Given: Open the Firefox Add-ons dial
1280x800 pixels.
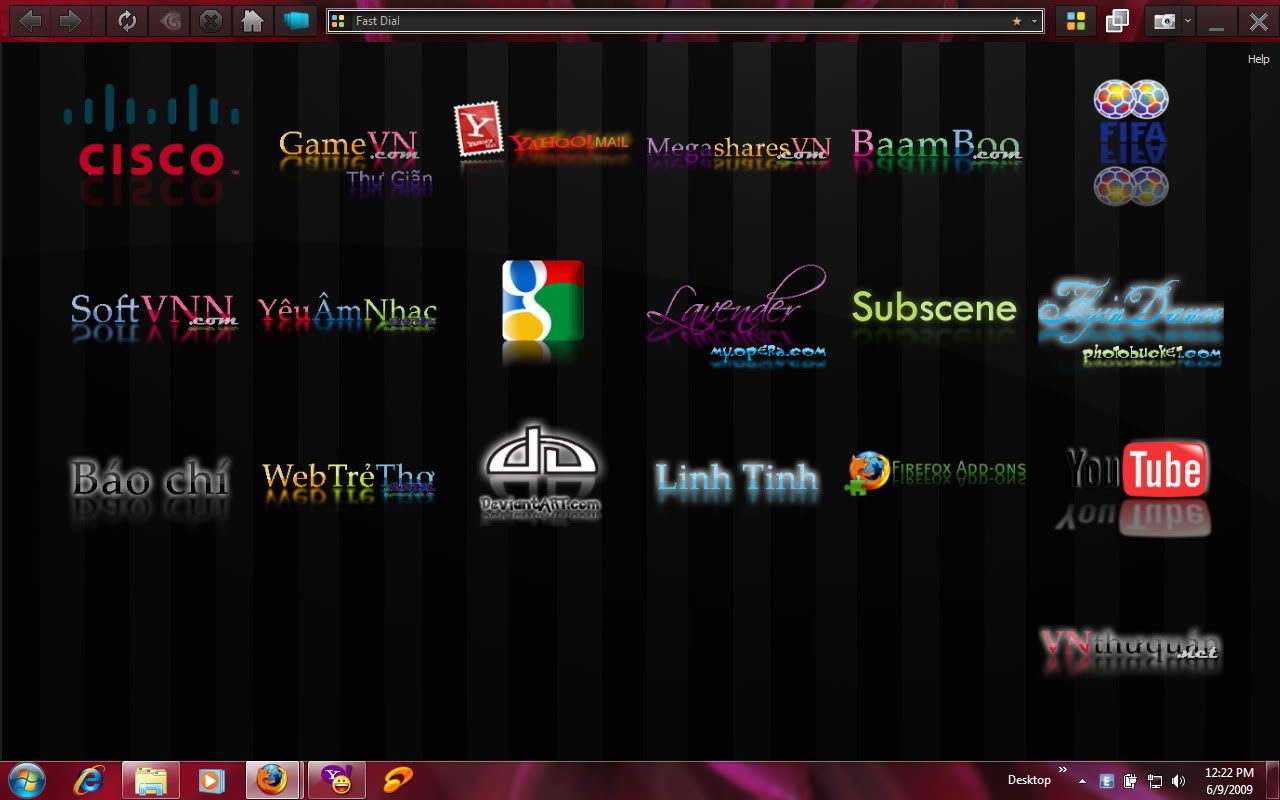Looking at the screenshot, I should click(935, 472).
